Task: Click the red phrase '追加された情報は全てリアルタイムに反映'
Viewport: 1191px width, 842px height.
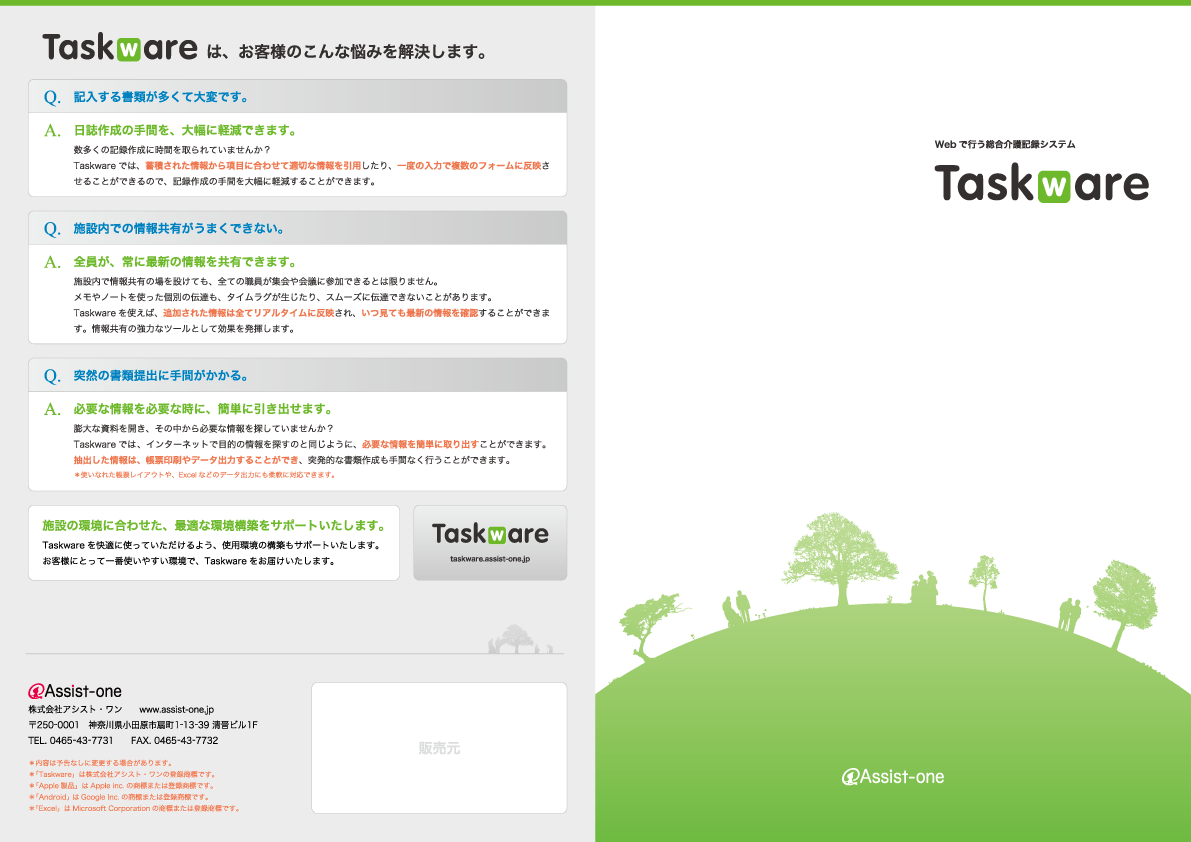Action: 248,313
